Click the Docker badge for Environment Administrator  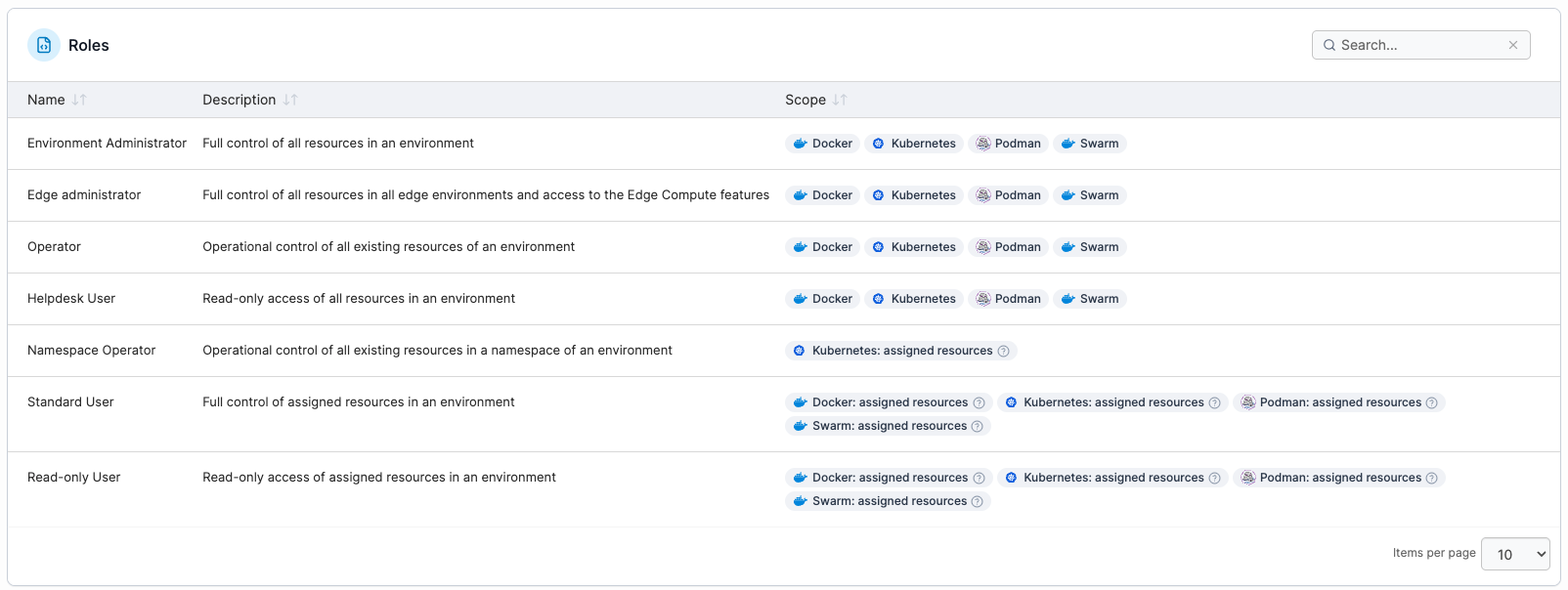(822, 144)
